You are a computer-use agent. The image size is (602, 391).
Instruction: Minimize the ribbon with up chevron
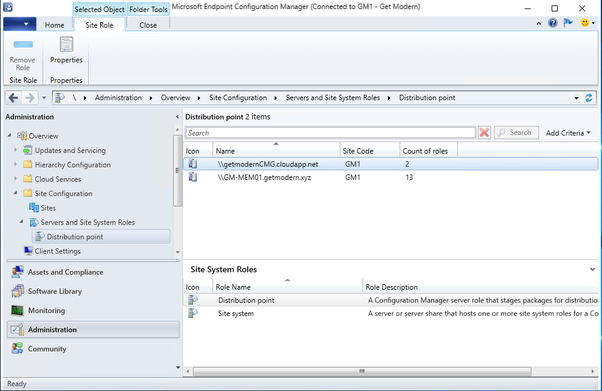tap(539, 24)
